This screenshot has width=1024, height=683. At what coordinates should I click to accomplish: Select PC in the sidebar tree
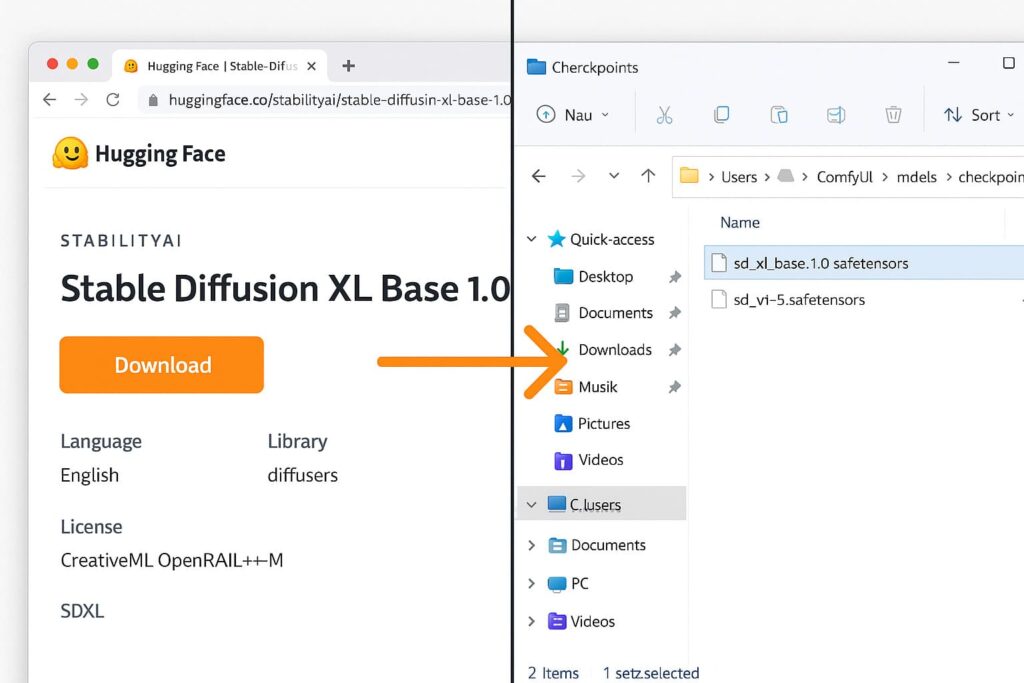568,583
